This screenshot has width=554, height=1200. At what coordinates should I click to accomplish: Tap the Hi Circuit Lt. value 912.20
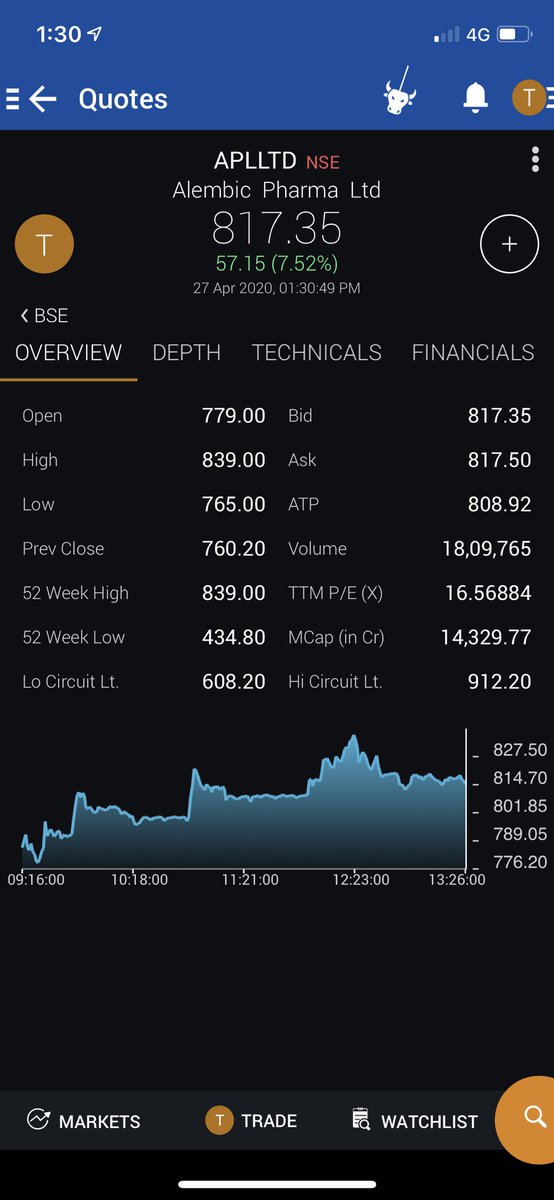500,681
